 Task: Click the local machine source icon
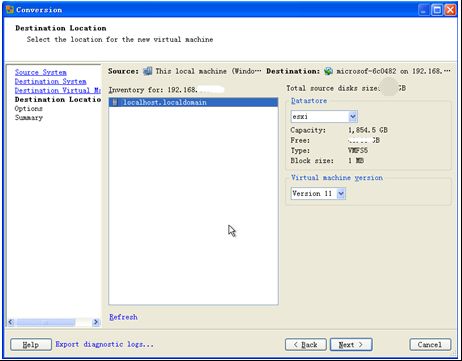tap(148, 71)
